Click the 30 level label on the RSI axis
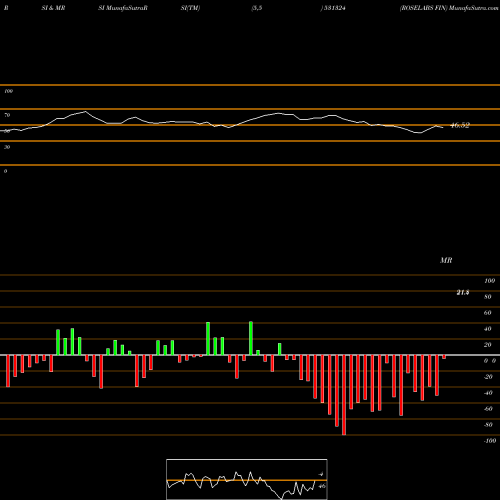Image resolution: width=500 pixels, height=500 pixels. pyautogui.click(x=7, y=147)
